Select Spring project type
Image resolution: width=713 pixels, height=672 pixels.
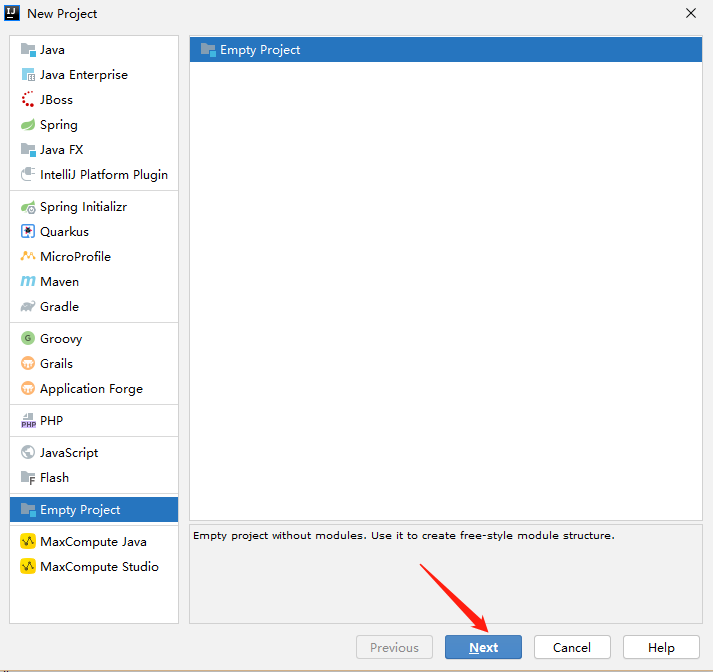coord(94,125)
